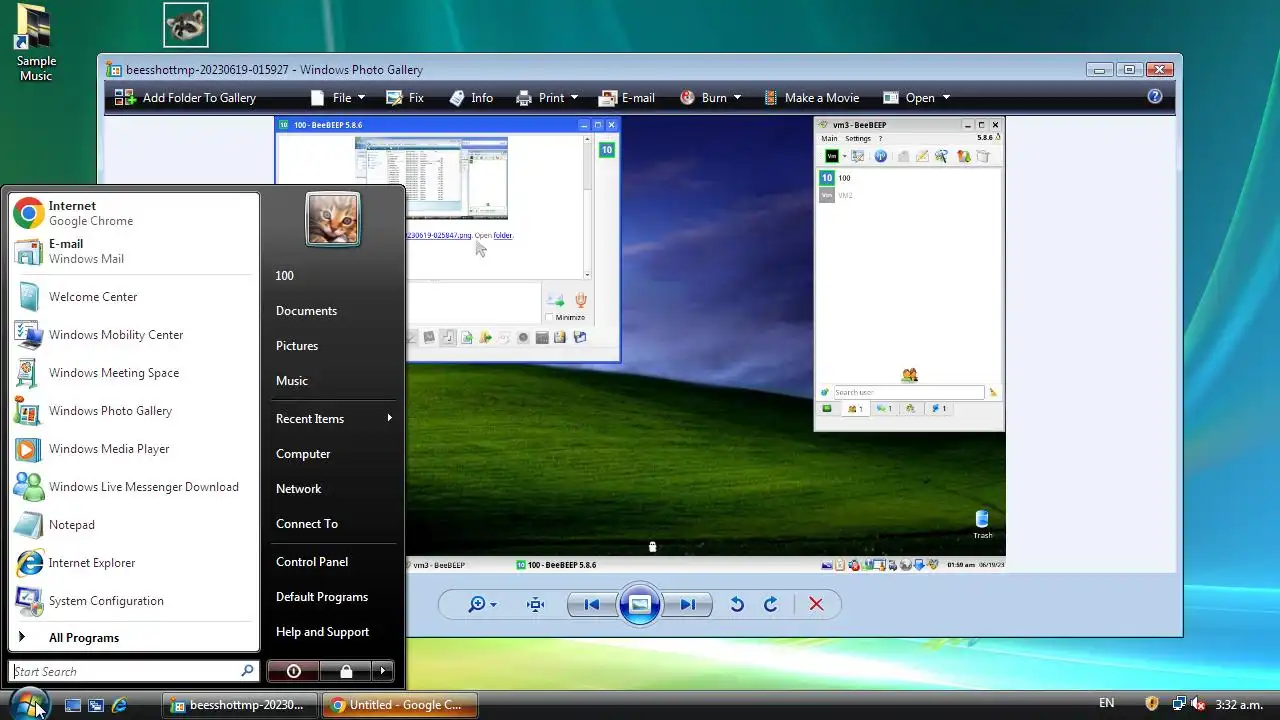The height and width of the screenshot is (720, 1280).
Task: Open Help and Support
Action: [332, 632]
